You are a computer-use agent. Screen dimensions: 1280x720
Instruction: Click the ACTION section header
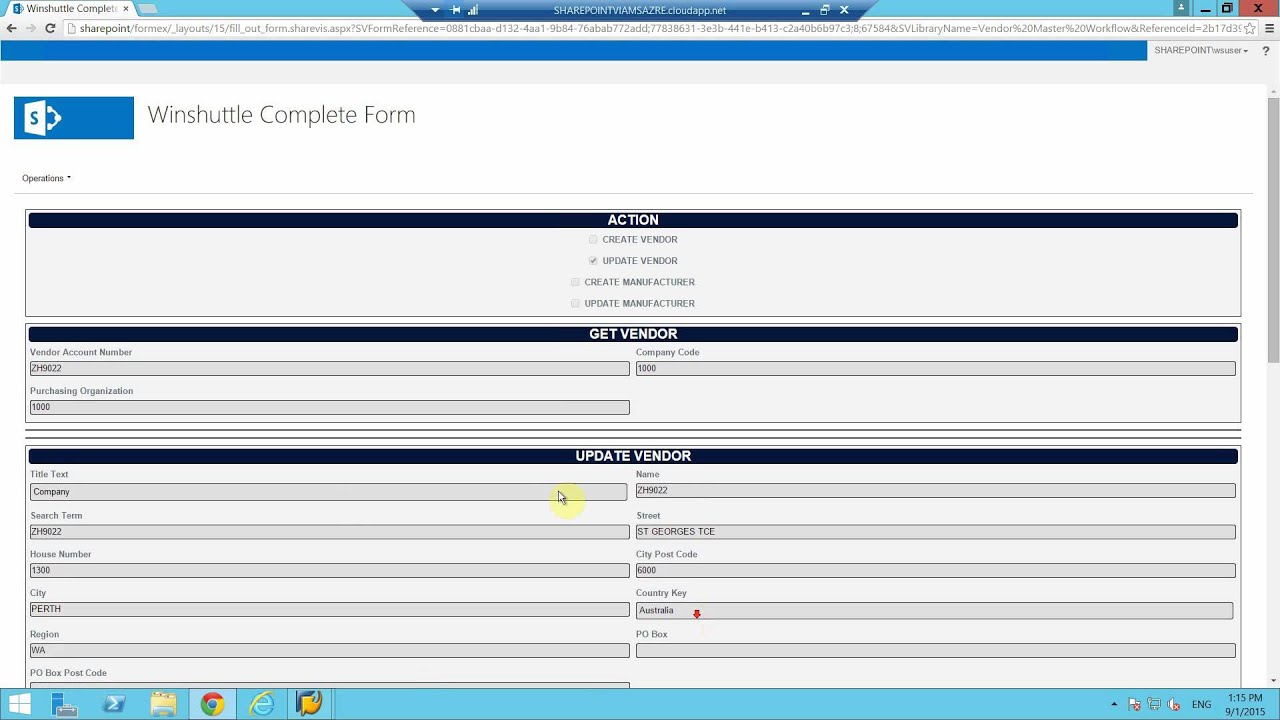[x=633, y=220]
